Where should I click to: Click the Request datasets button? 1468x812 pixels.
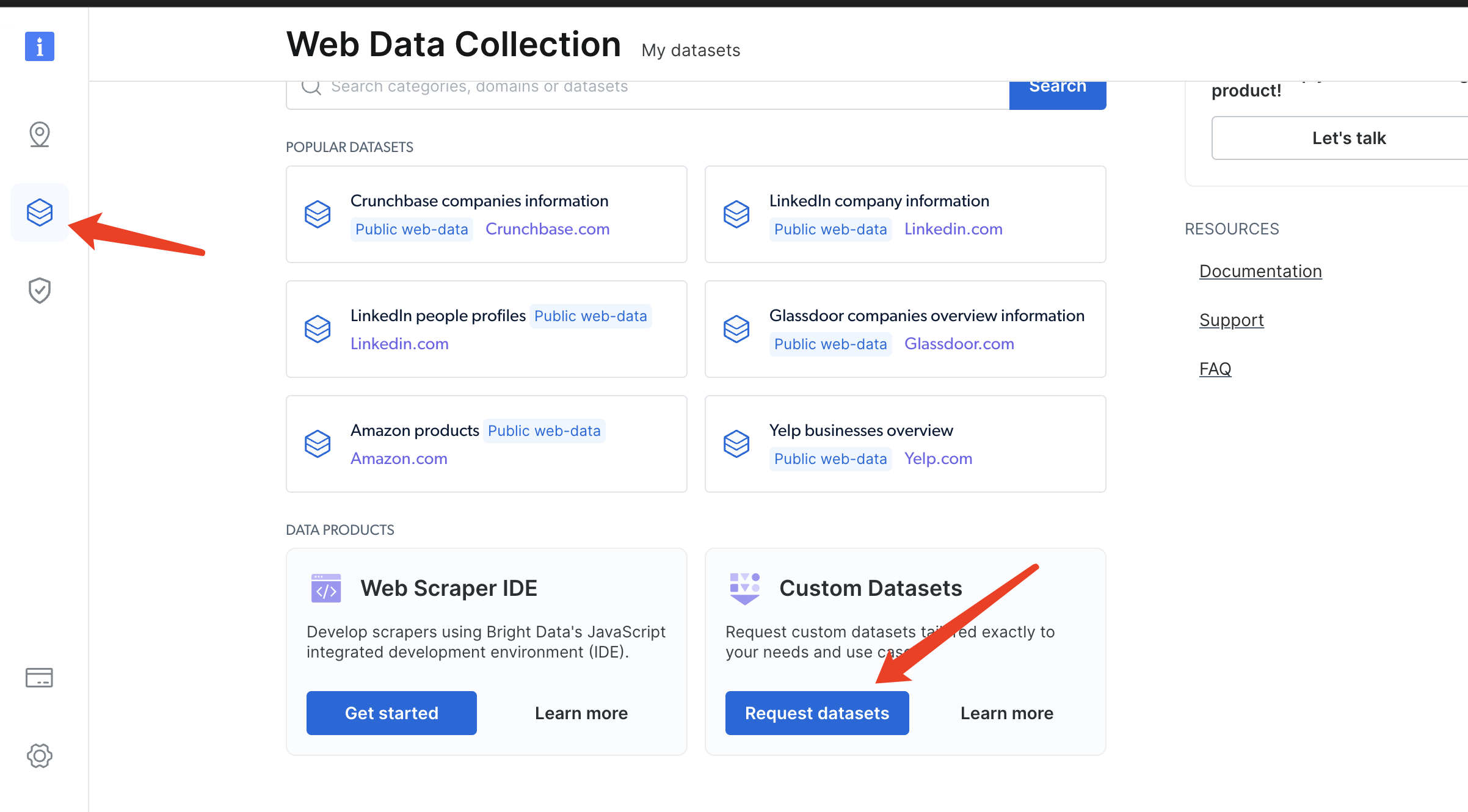(817, 713)
